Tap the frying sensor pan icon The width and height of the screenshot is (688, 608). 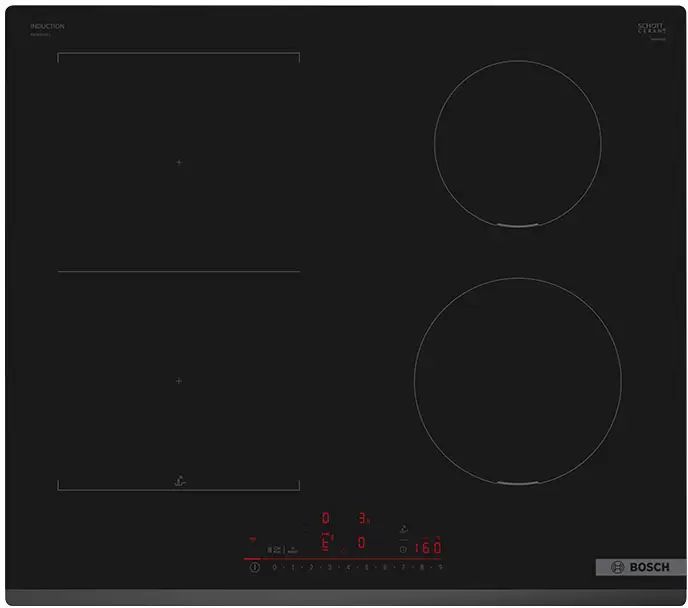[x=403, y=528]
